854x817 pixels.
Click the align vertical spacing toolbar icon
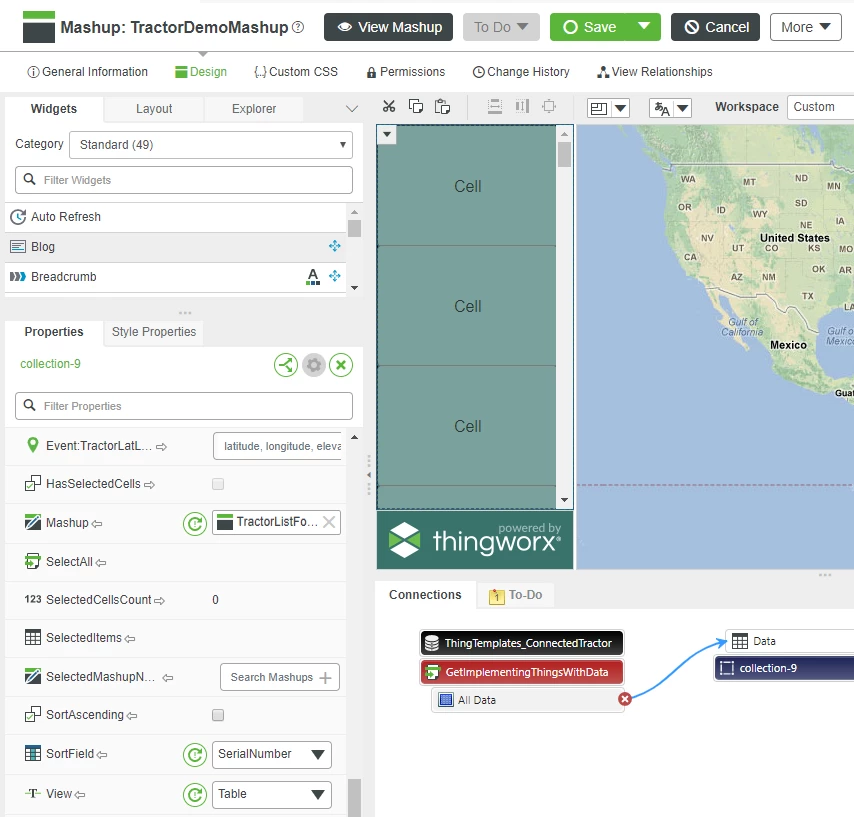495,106
